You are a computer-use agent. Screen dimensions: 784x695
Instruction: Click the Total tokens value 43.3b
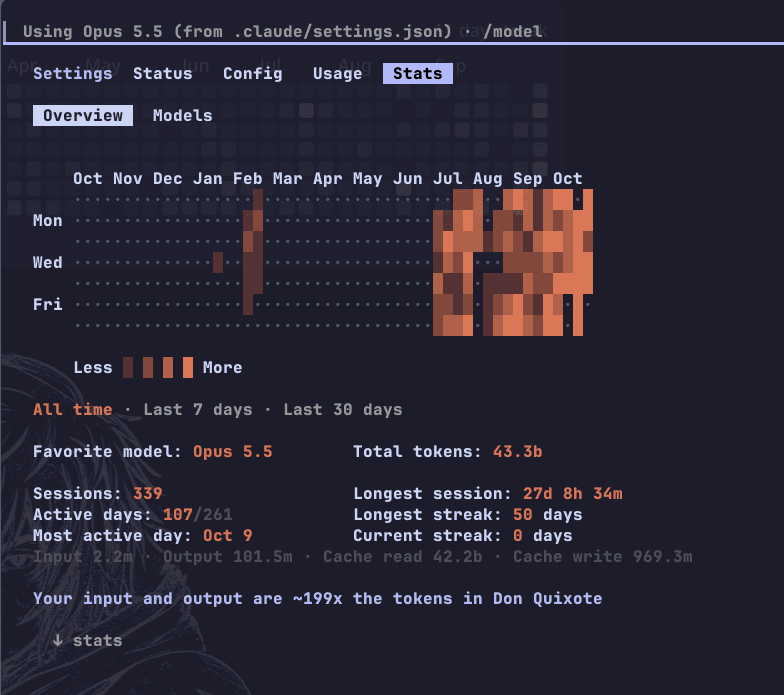[x=518, y=452]
